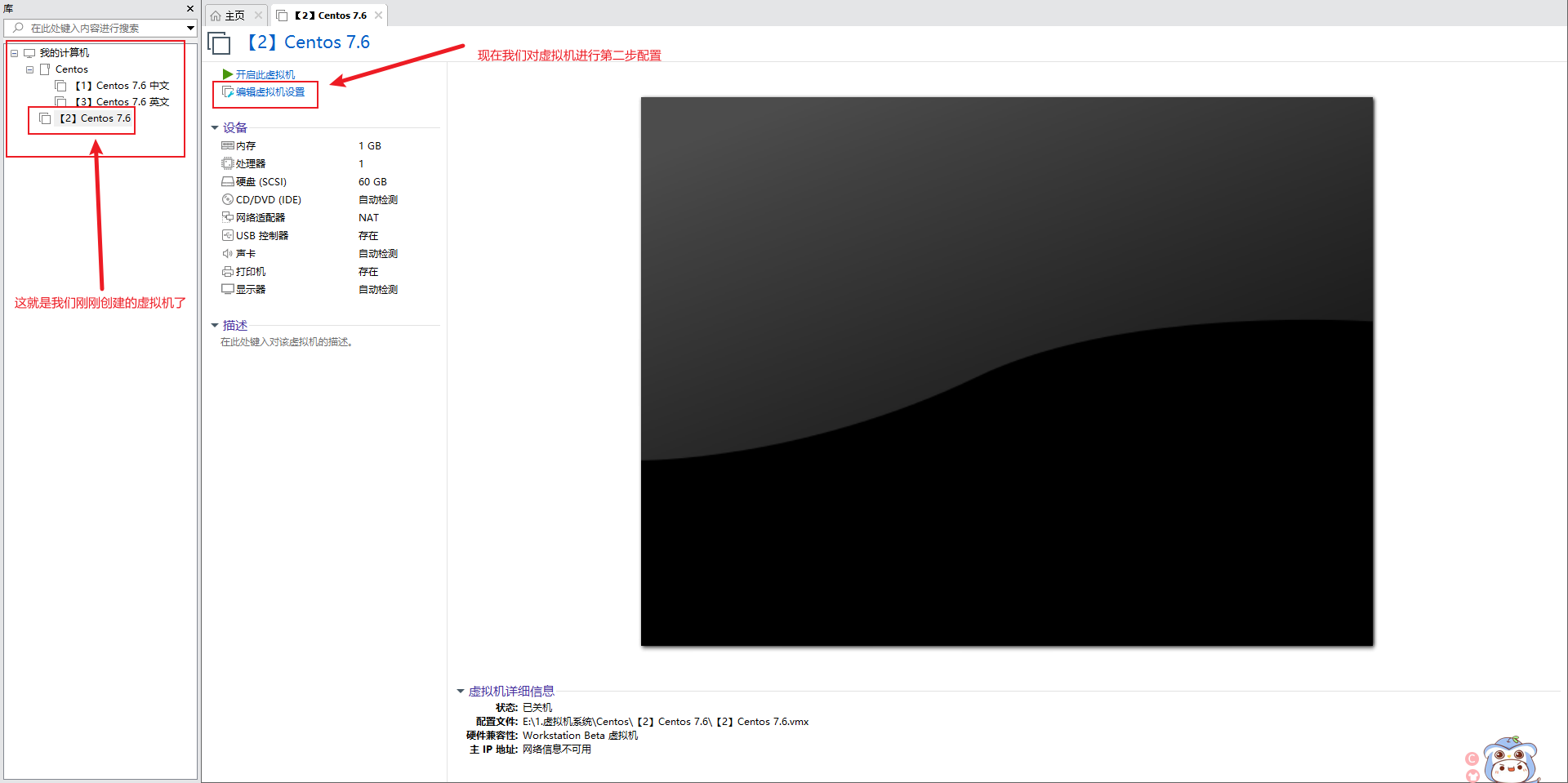Click the processor (处理器) device icon
Screen dimensions: 1568x783
[x=228, y=163]
